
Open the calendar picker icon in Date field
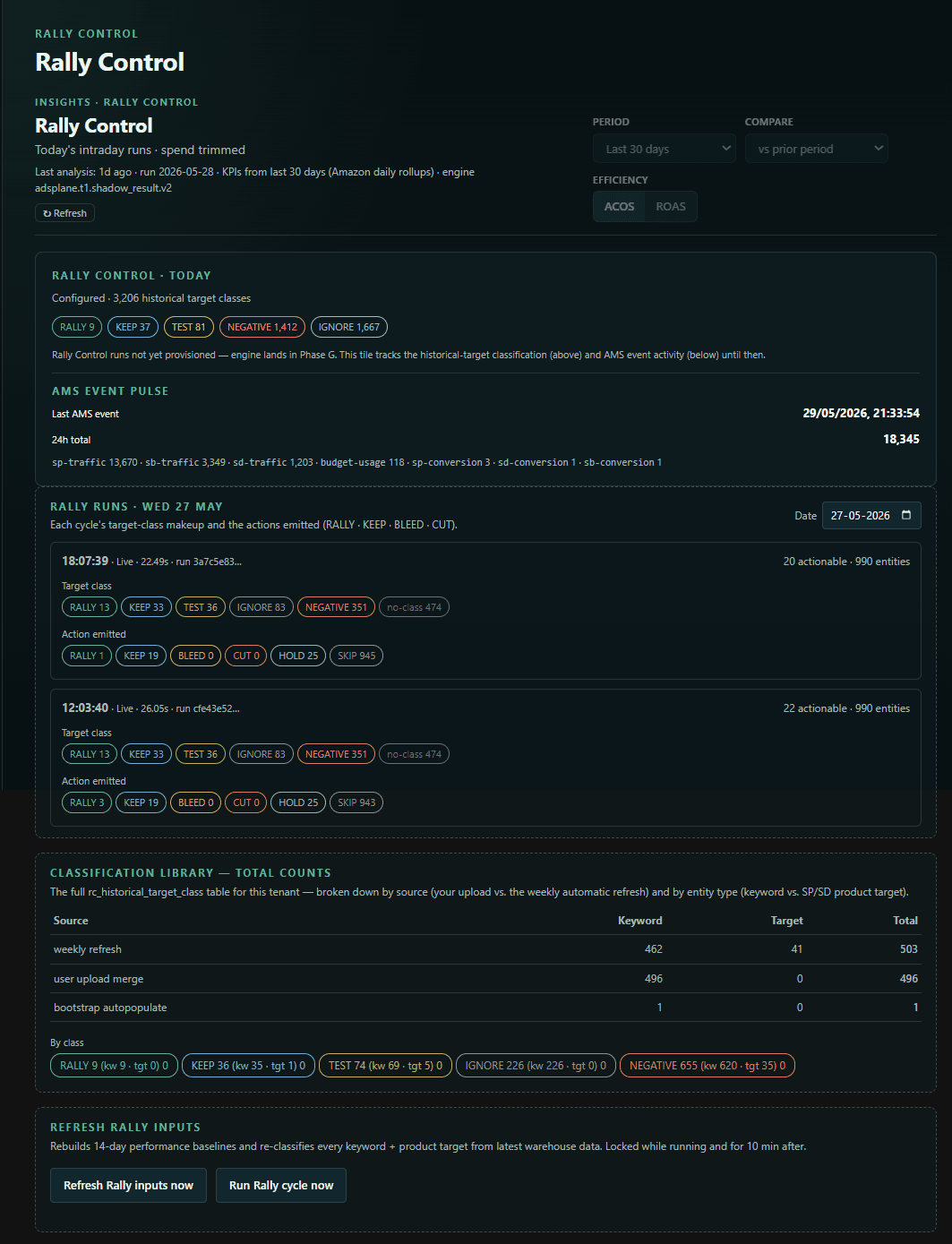point(906,515)
